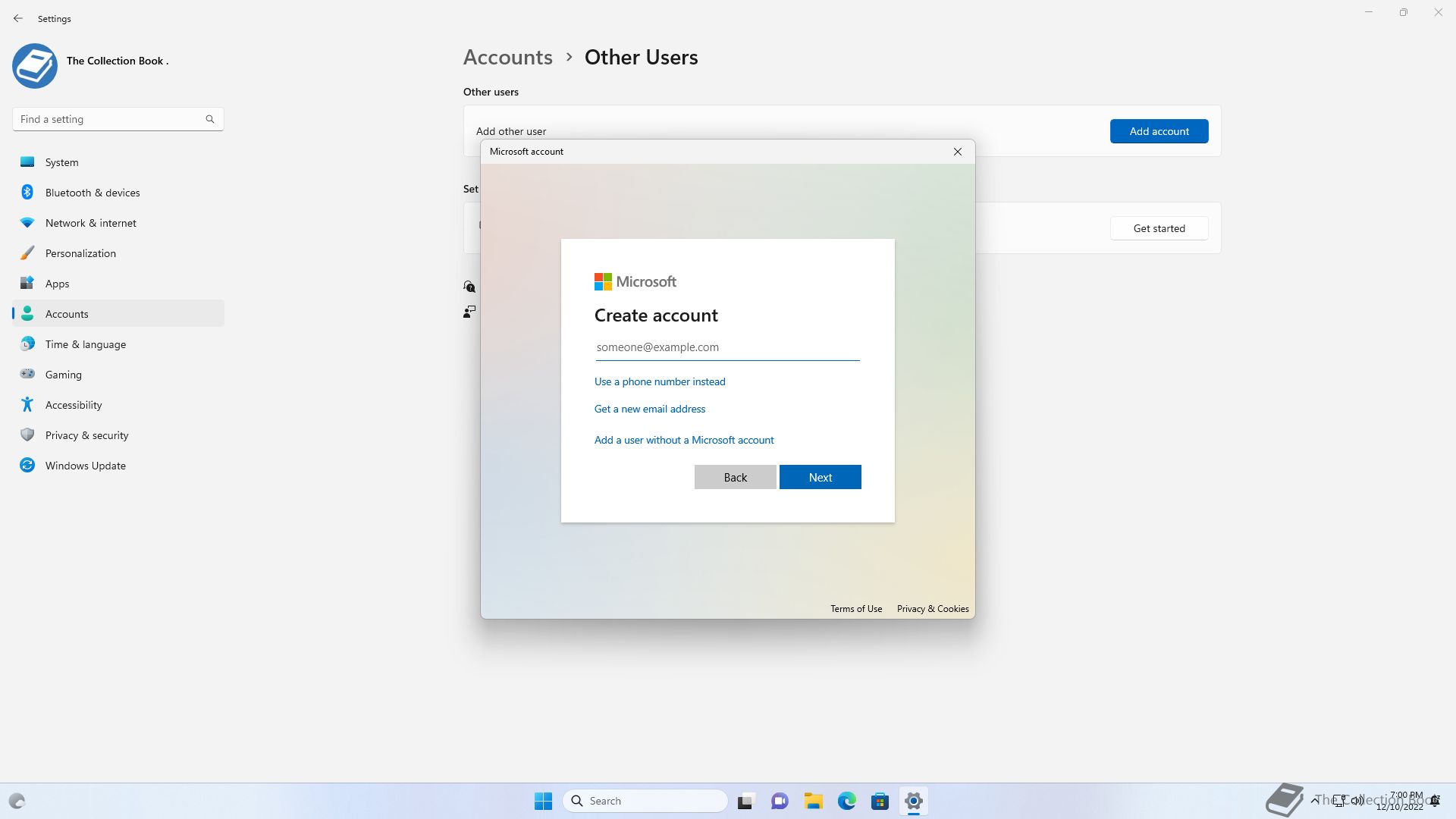Open the Windows Start menu
Image resolution: width=1456 pixels, height=819 pixels.
point(544,801)
